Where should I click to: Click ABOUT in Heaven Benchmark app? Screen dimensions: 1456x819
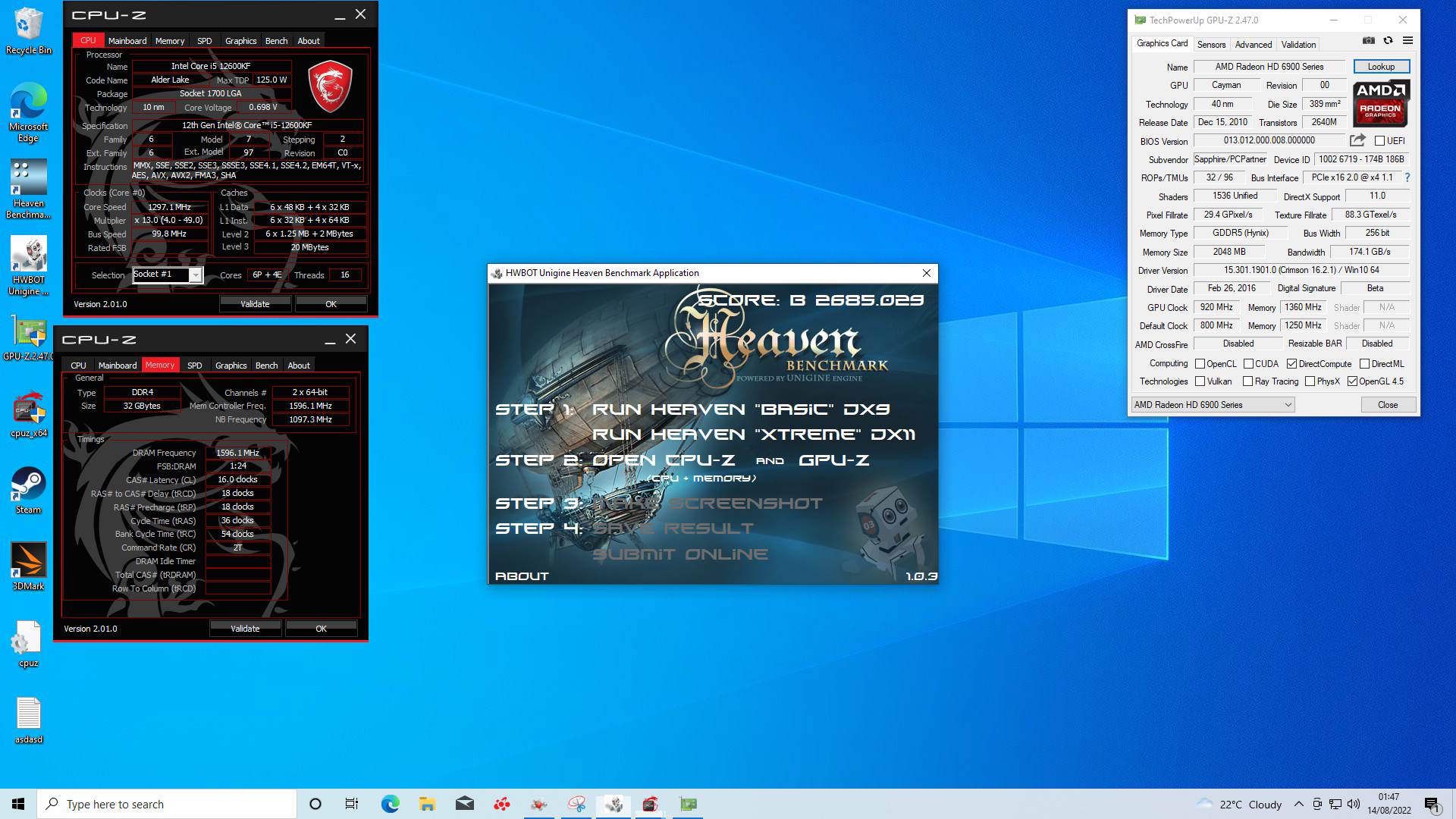[522, 576]
